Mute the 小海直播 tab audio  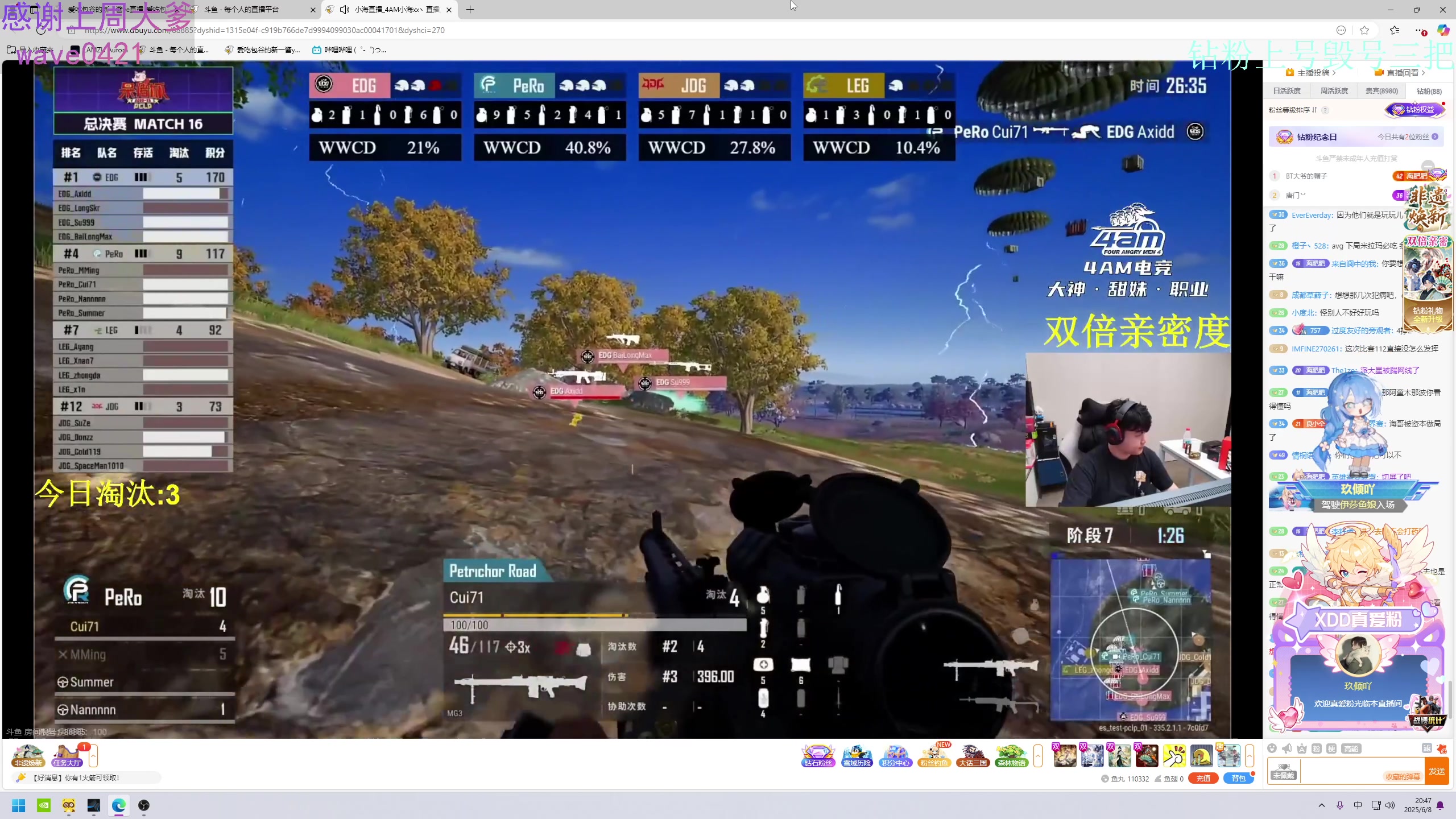click(x=344, y=10)
